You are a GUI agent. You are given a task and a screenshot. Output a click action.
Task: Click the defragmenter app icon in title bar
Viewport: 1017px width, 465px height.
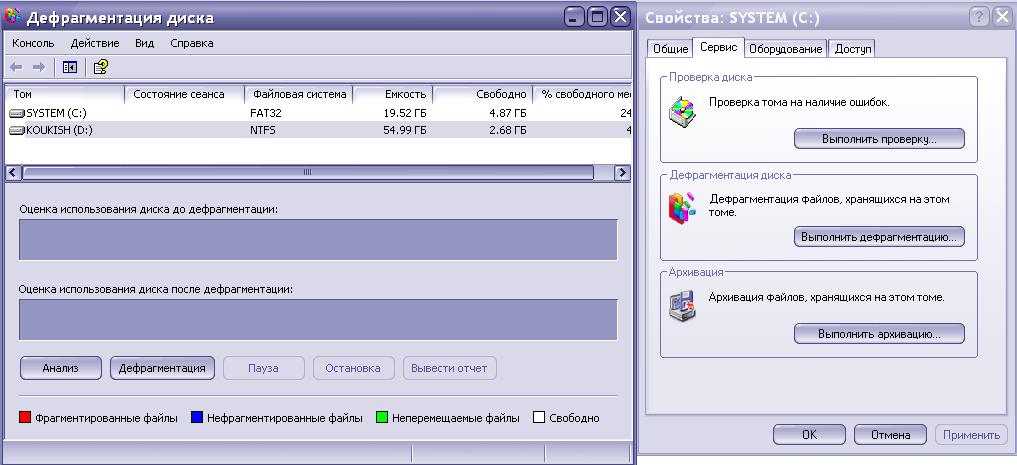[12, 16]
